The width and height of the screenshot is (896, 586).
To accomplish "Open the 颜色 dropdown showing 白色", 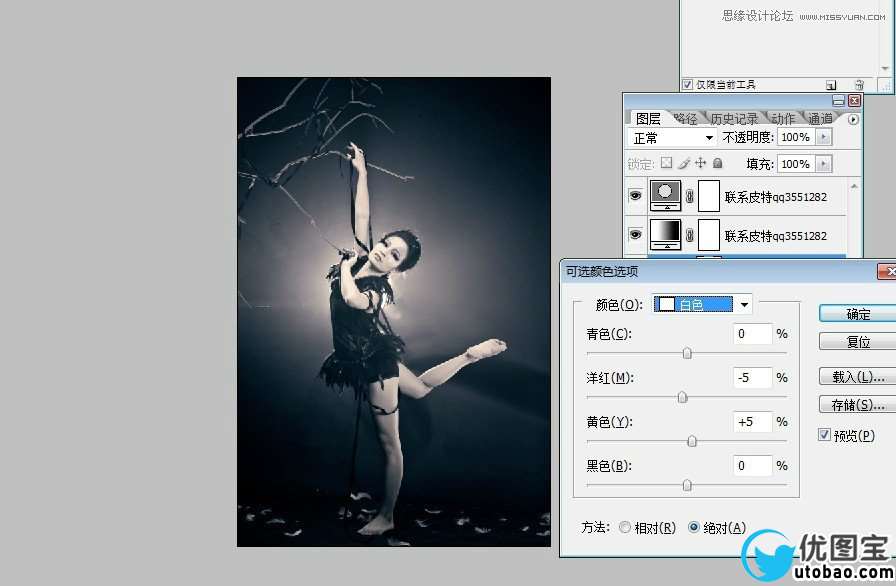I will point(703,304).
